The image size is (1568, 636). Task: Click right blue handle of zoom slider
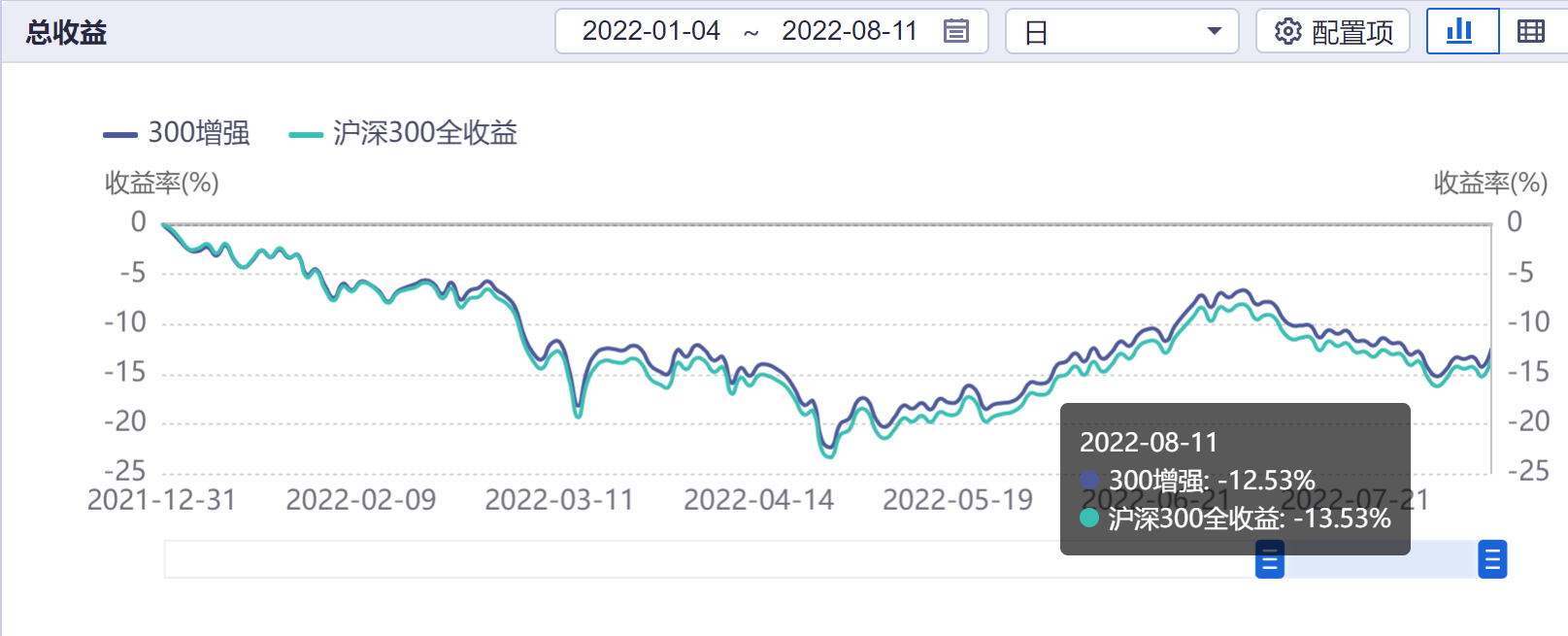click(x=1492, y=560)
